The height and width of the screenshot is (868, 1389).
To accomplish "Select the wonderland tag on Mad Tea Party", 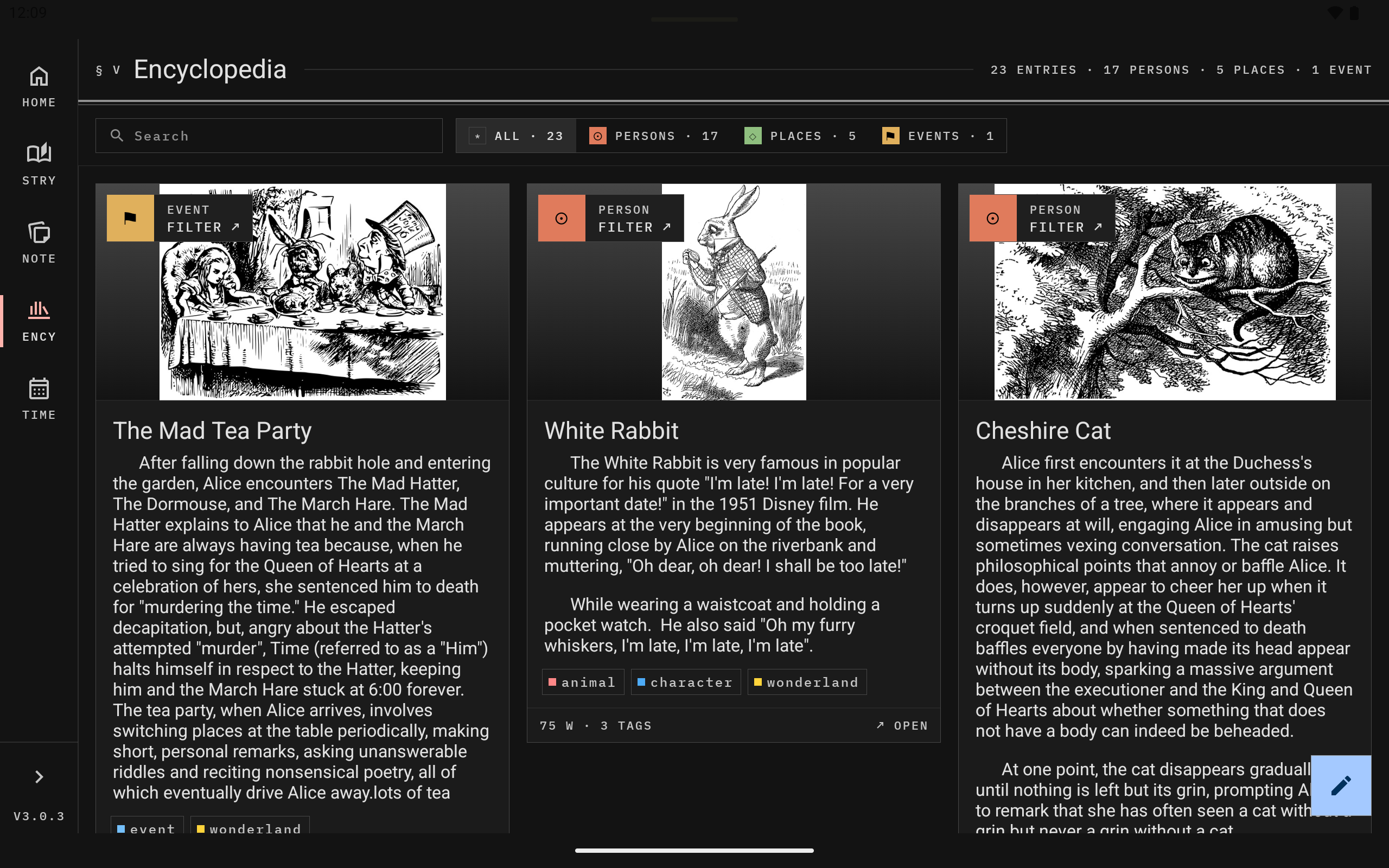I will [x=250, y=826].
